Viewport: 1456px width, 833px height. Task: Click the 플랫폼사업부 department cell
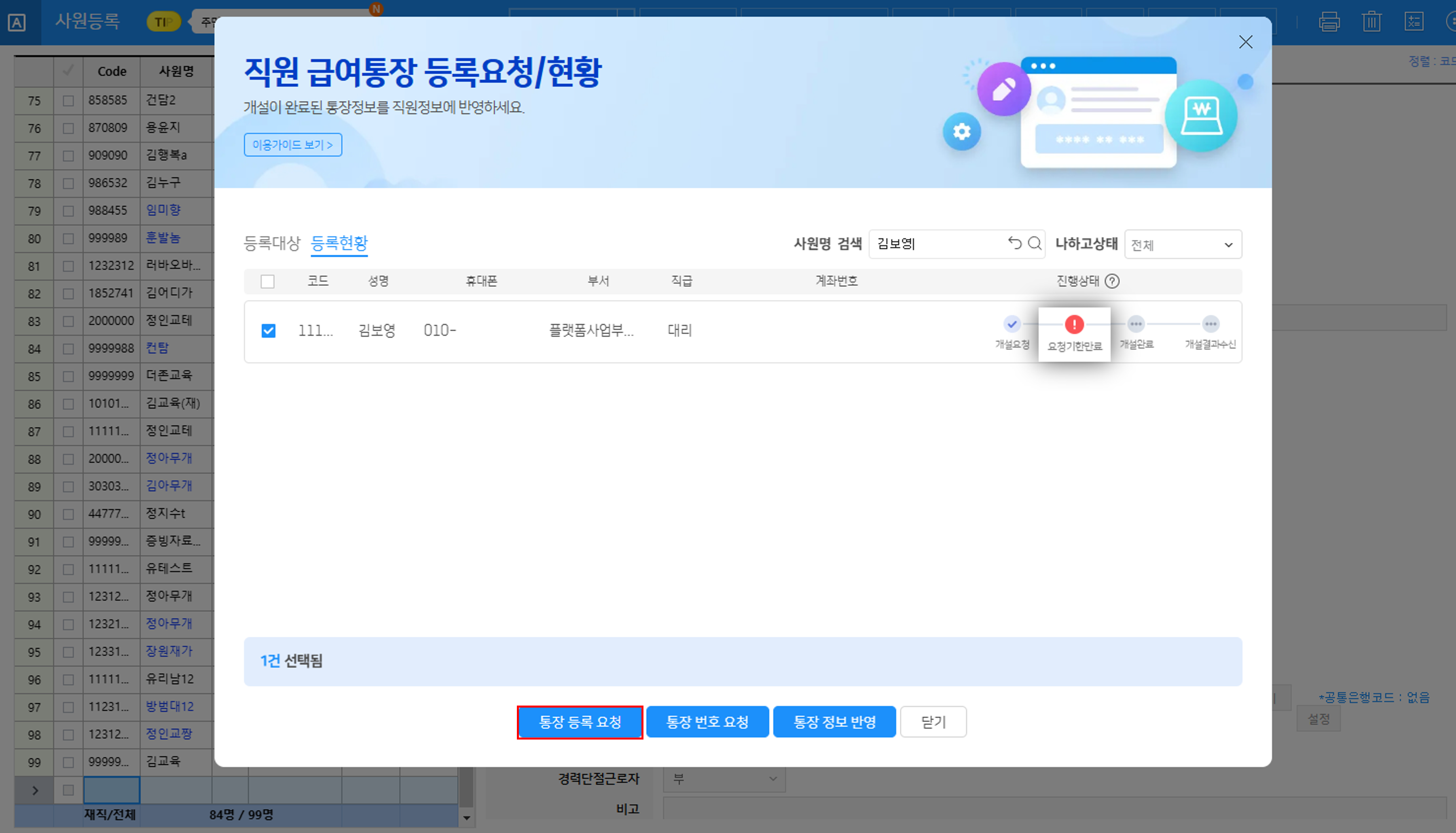click(x=591, y=331)
